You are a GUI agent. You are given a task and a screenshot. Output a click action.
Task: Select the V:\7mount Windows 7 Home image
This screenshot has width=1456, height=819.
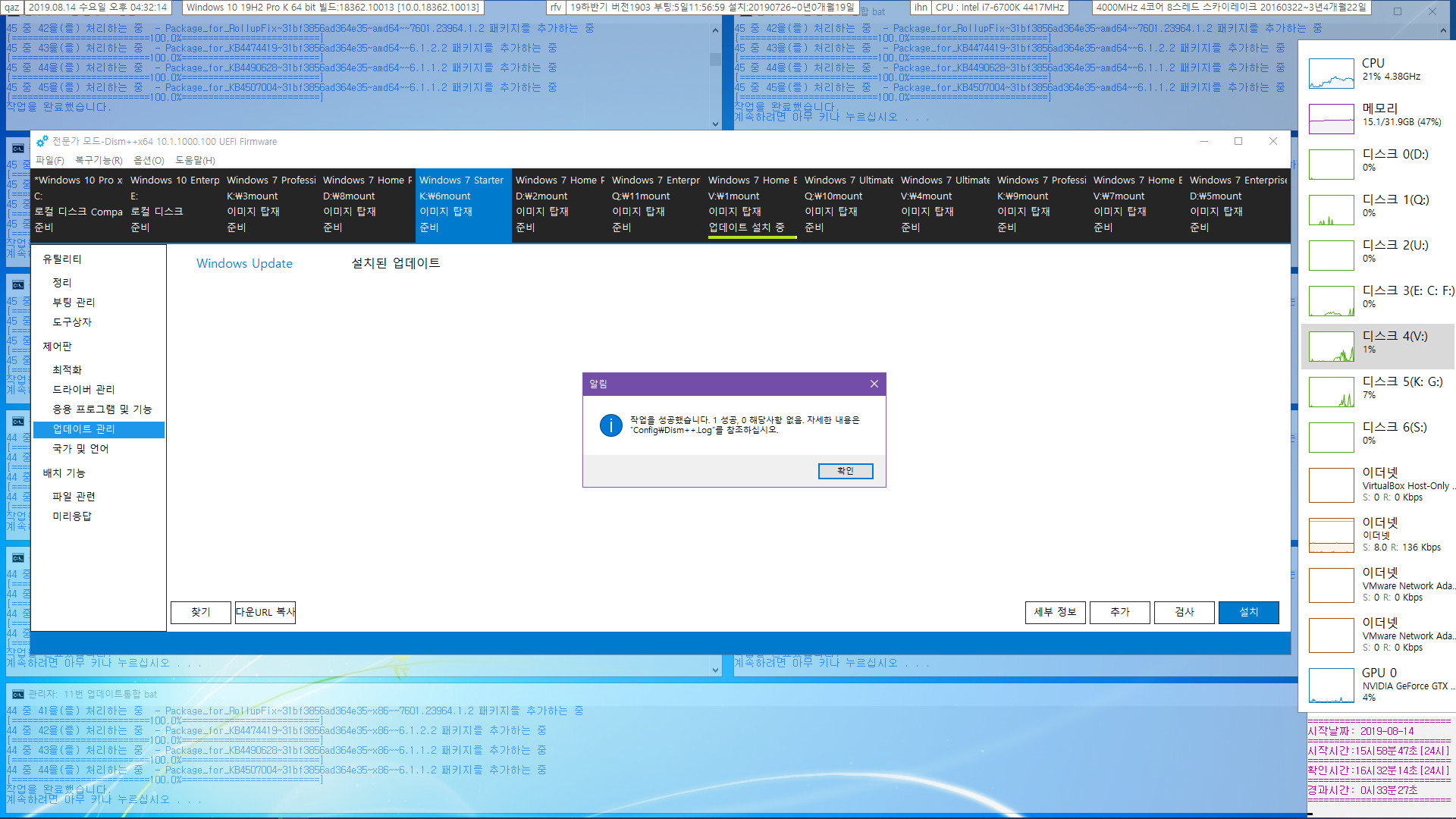[x=1137, y=204]
